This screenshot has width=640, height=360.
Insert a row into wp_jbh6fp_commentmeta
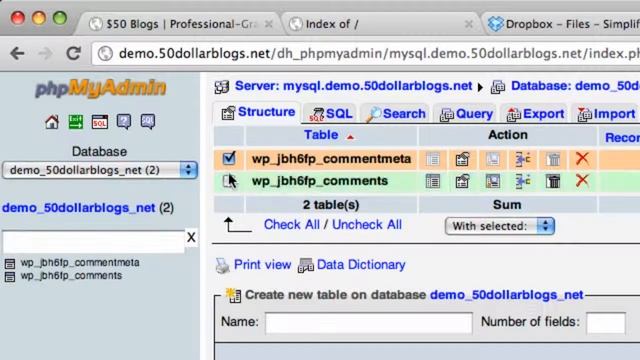(523, 159)
